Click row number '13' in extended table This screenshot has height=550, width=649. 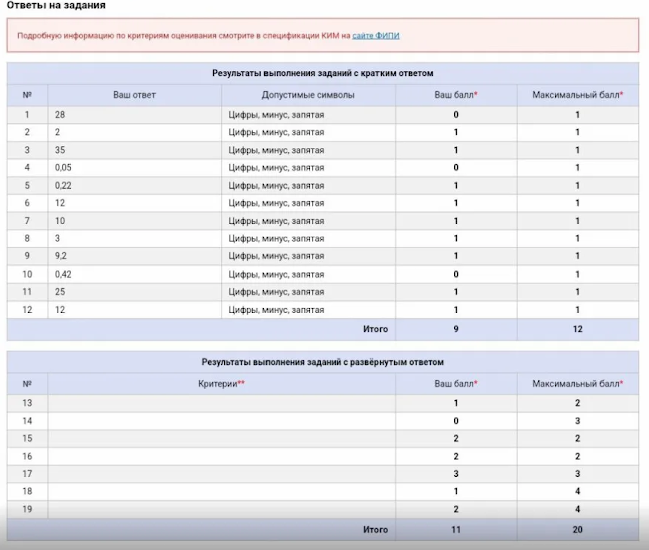click(27, 403)
